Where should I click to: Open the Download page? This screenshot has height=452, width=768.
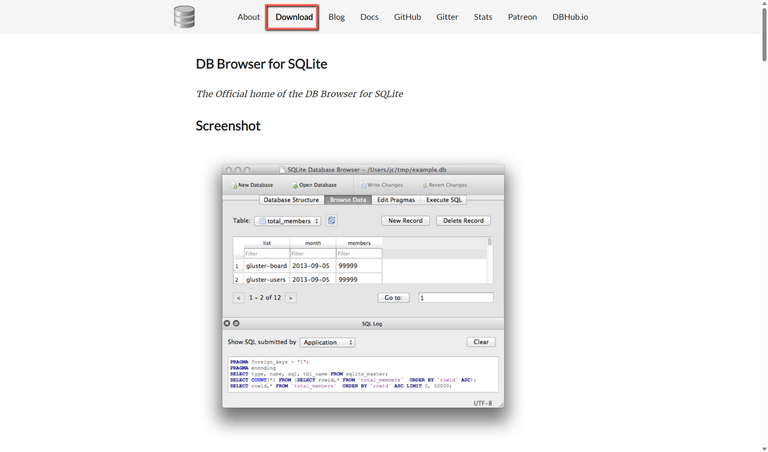tap(294, 17)
